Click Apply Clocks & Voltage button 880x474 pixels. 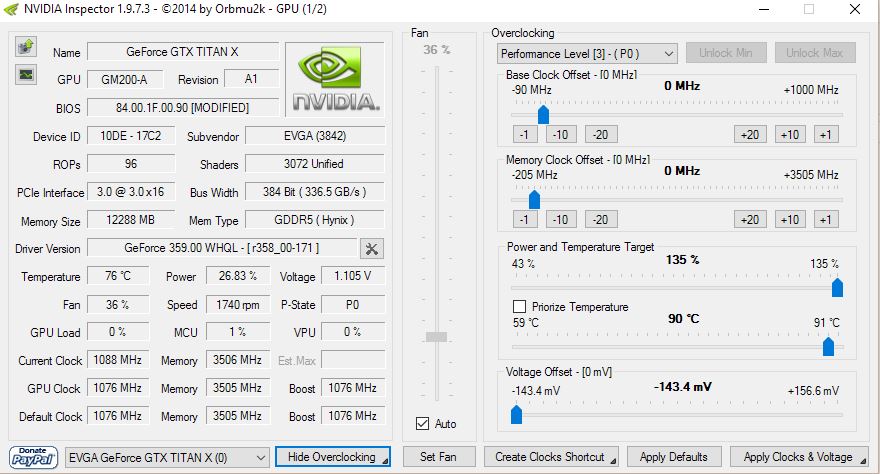click(799, 457)
